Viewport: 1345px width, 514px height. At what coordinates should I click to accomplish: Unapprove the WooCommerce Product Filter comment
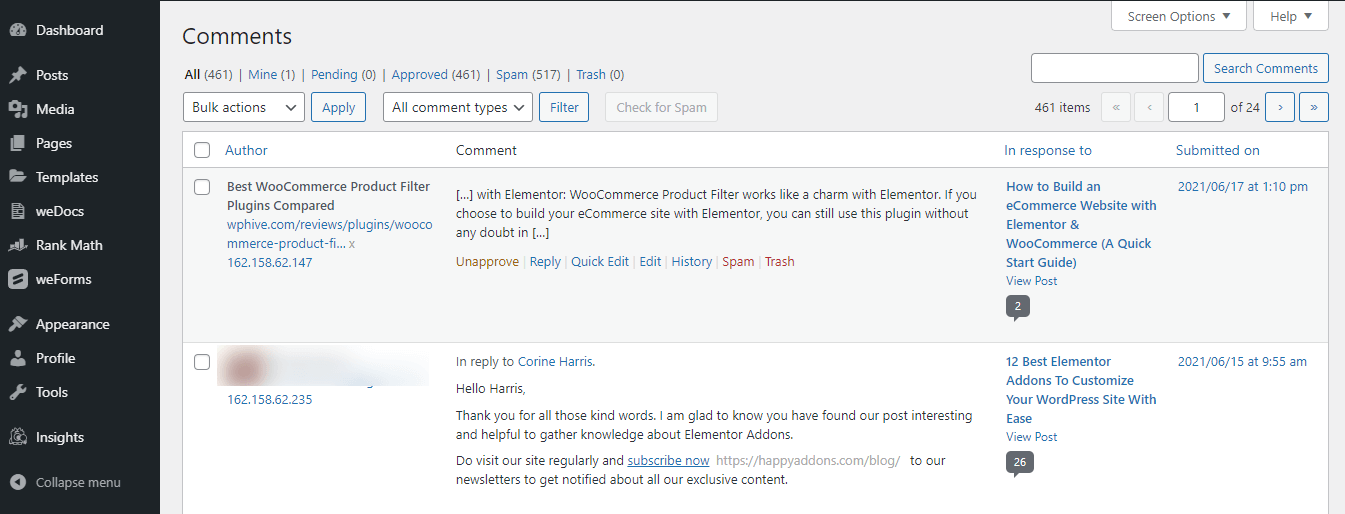487,261
